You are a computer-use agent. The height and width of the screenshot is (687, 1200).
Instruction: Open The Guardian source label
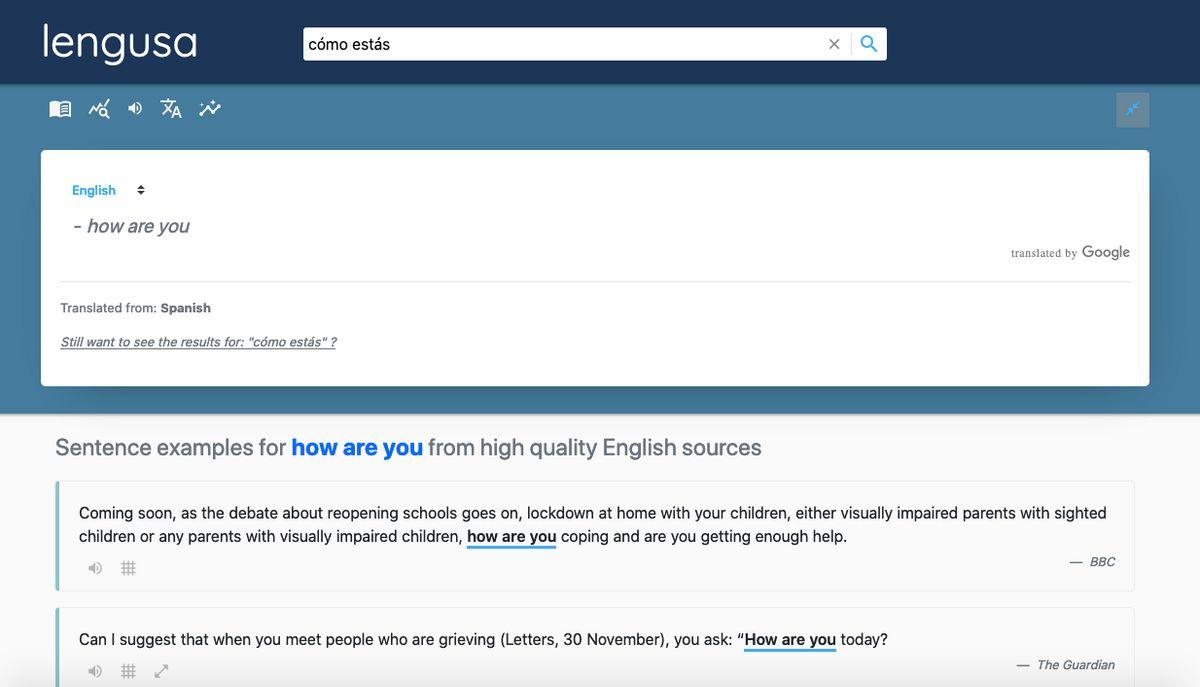coord(1075,665)
